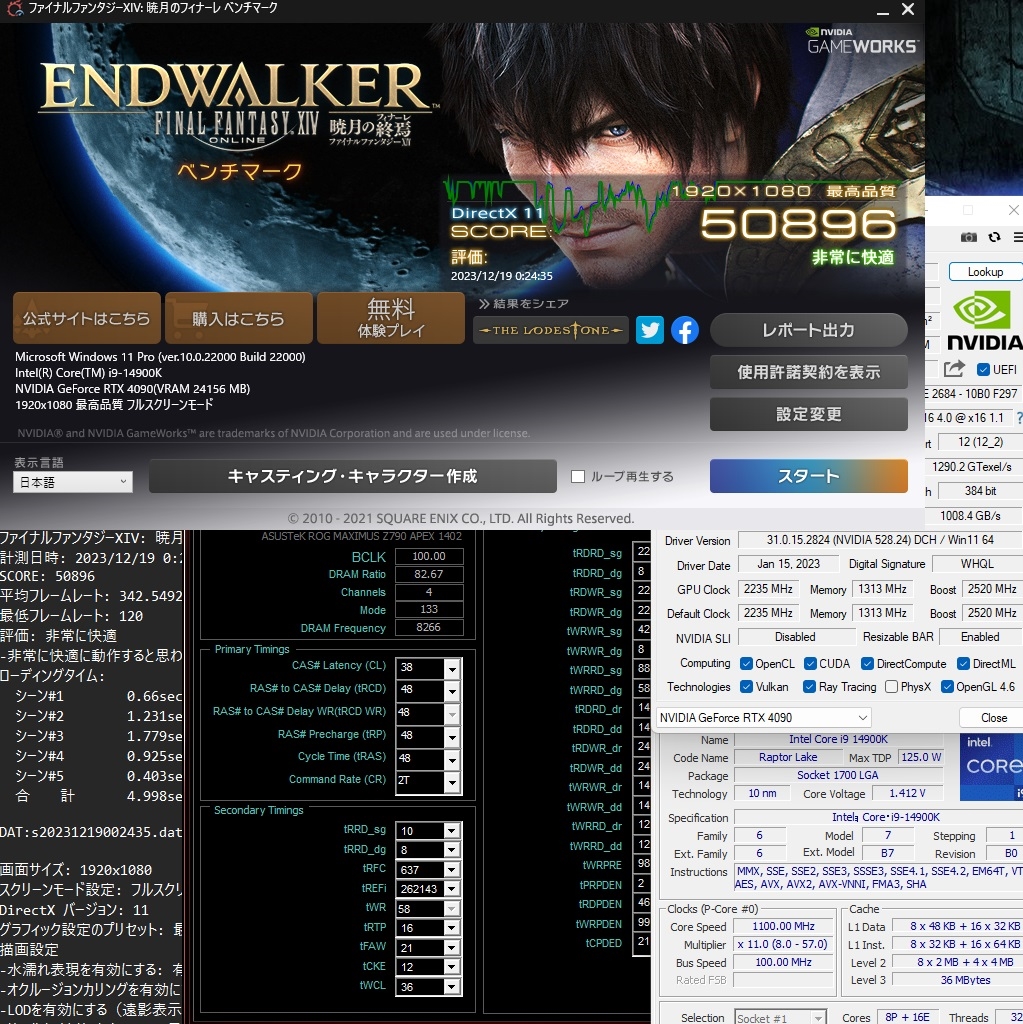Click Code Name Raptor Lake value

tap(788, 757)
